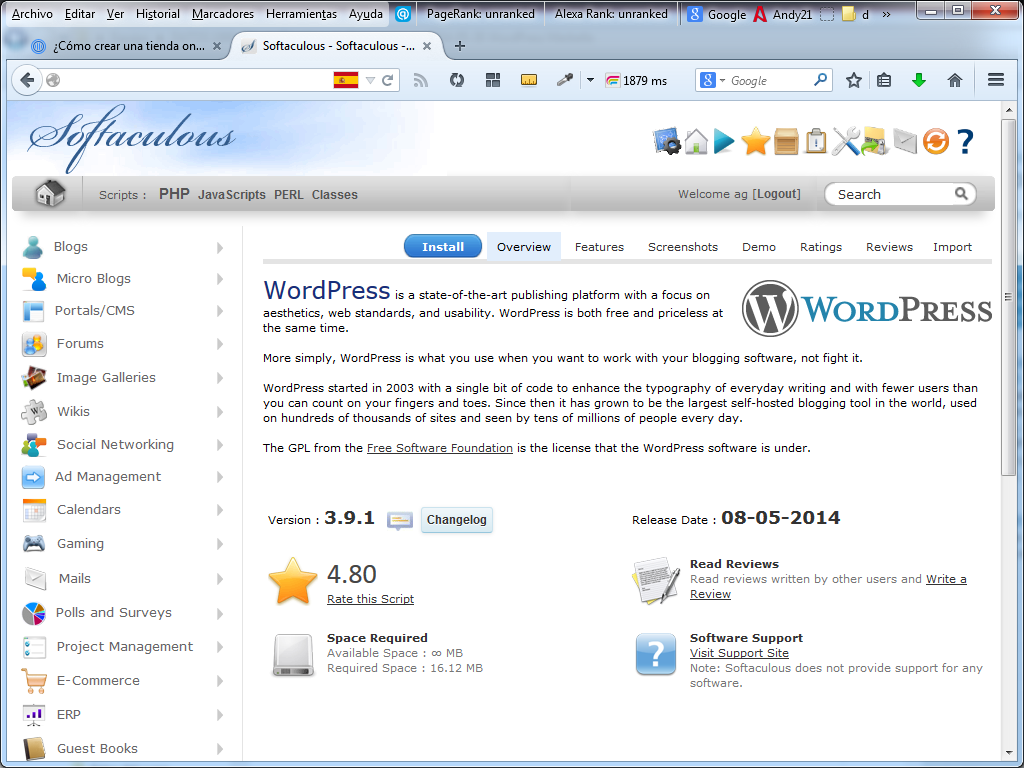Expand the Ad Management category arrow
Viewport: 1024px width, 768px height.
pyautogui.click(x=220, y=477)
